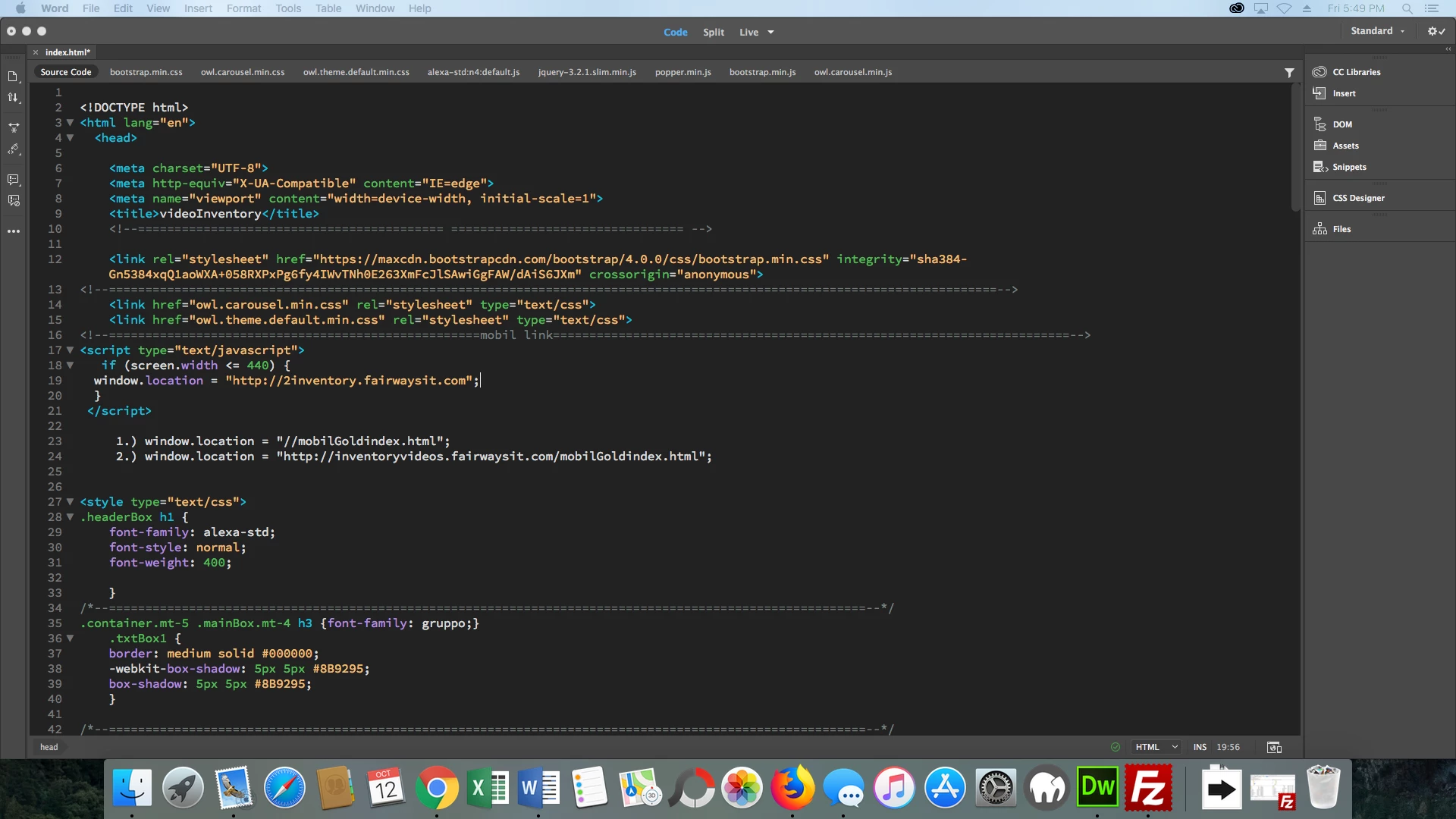Click the head tag in the tag selector
Screen dimensions: 1456x819
[49, 748]
